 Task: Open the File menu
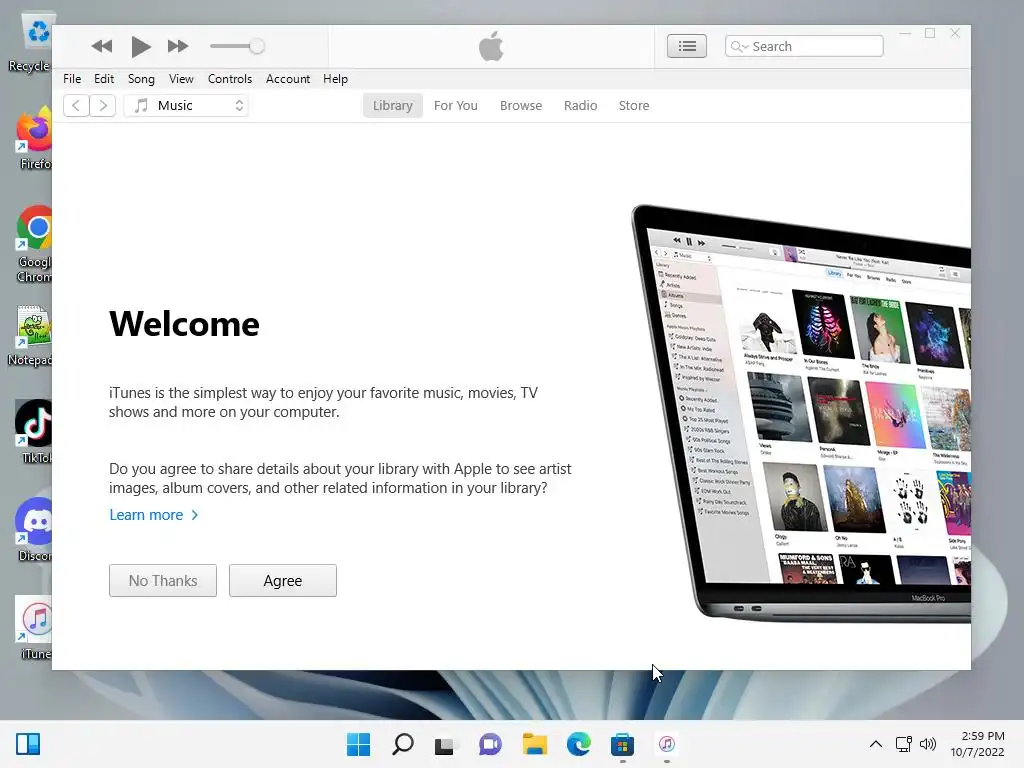(x=72, y=79)
